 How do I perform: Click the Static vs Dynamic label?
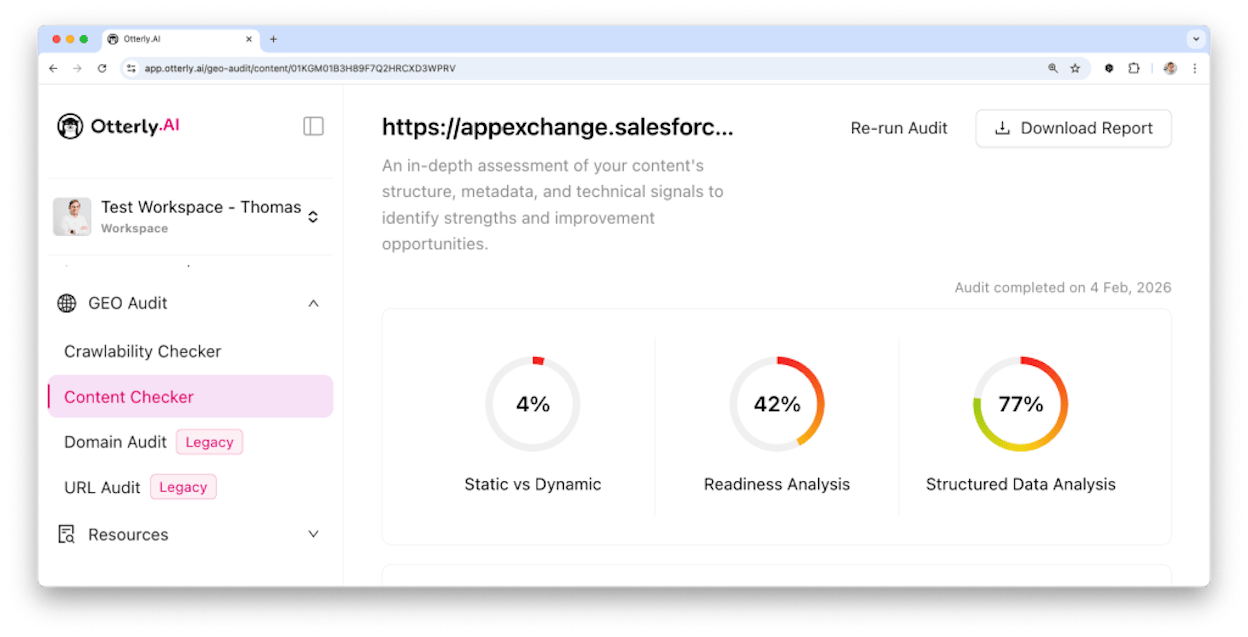533,484
